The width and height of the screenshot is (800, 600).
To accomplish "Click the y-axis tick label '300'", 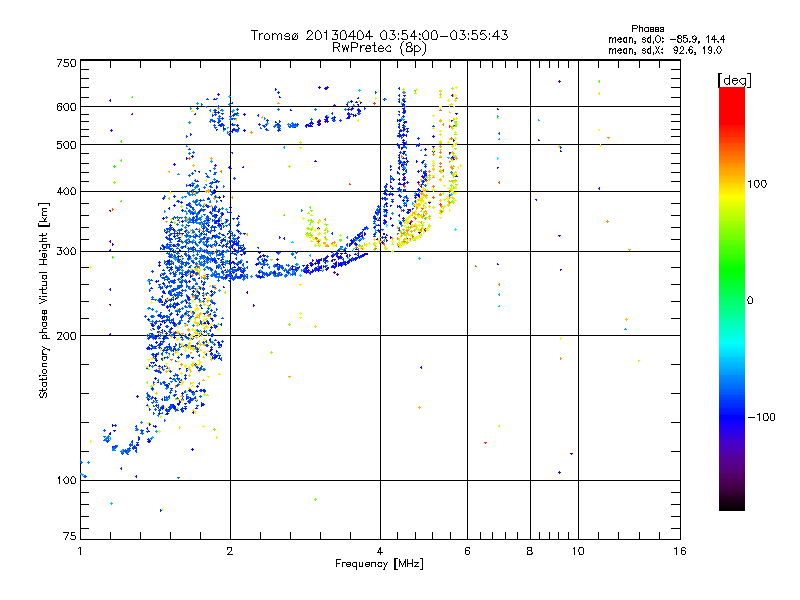I will click(67, 252).
